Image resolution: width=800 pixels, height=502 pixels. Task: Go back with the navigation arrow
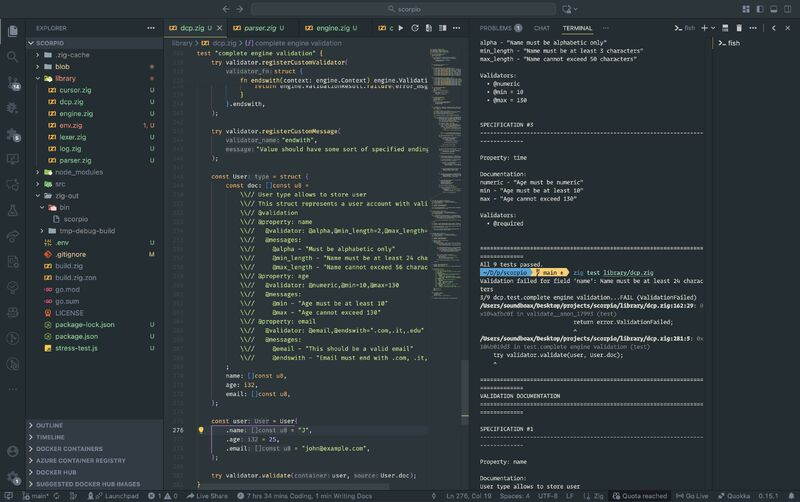226,9
